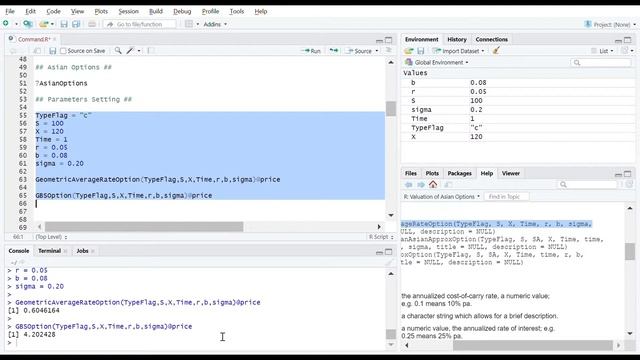Open the Global Environment dropdown
Viewport: 640px width, 360px height.
(437, 62)
